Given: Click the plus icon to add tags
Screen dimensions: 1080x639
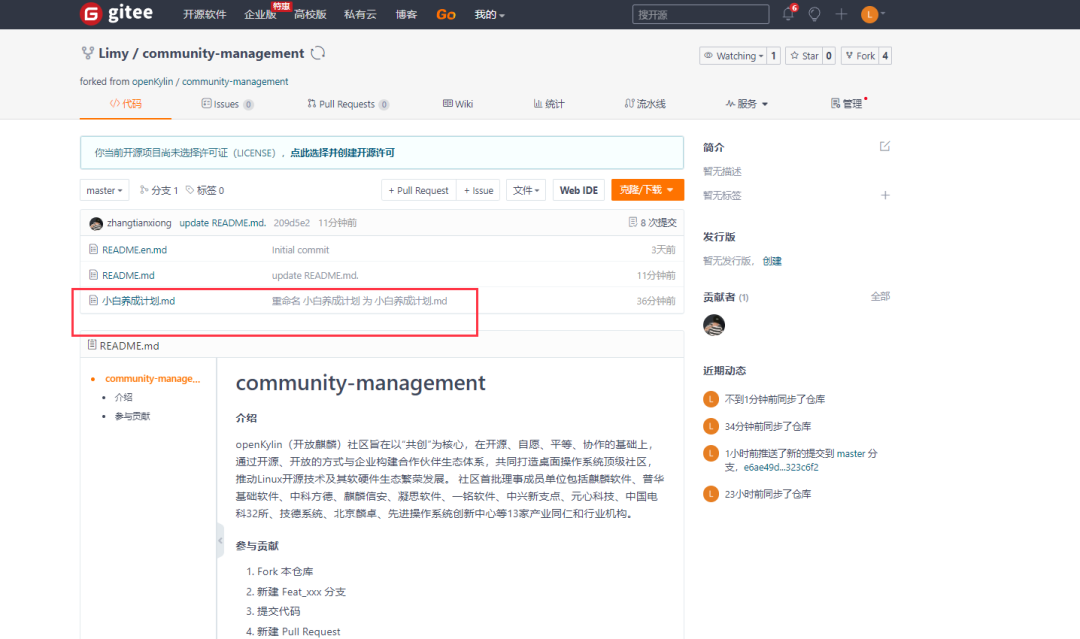Looking at the screenshot, I should [x=885, y=196].
